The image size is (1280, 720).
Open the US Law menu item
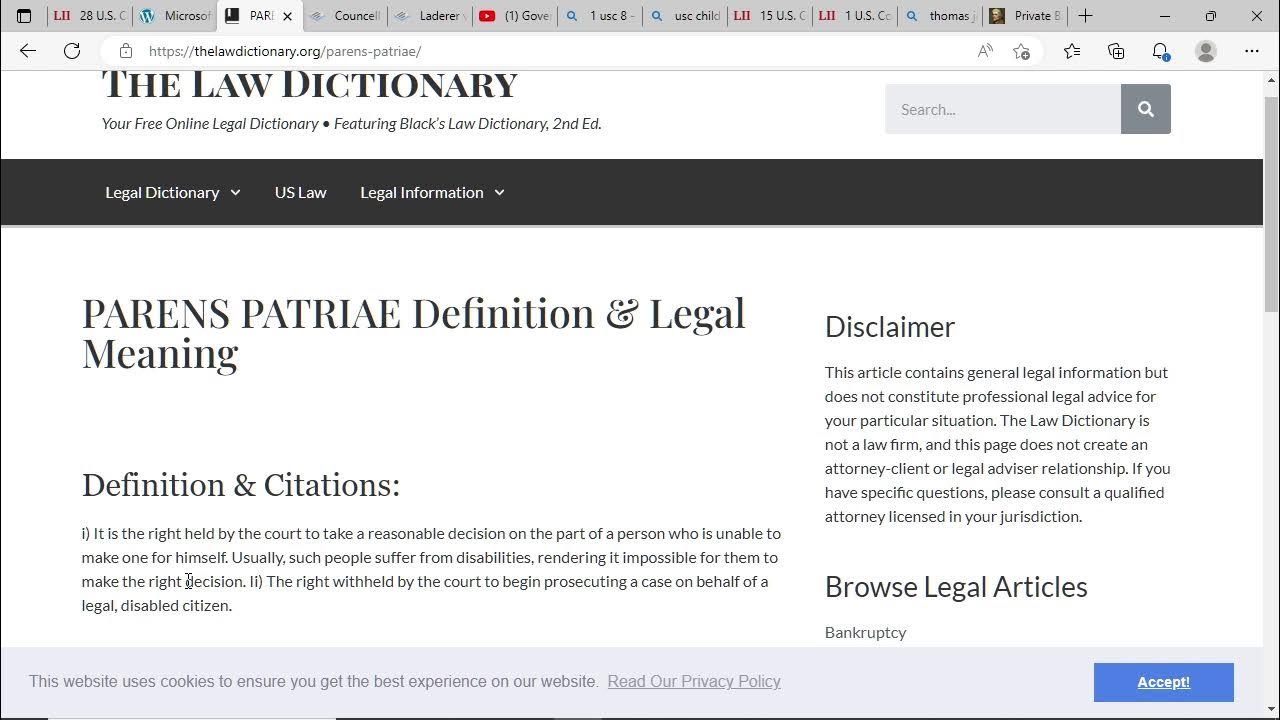pyautogui.click(x=301, y=192)
